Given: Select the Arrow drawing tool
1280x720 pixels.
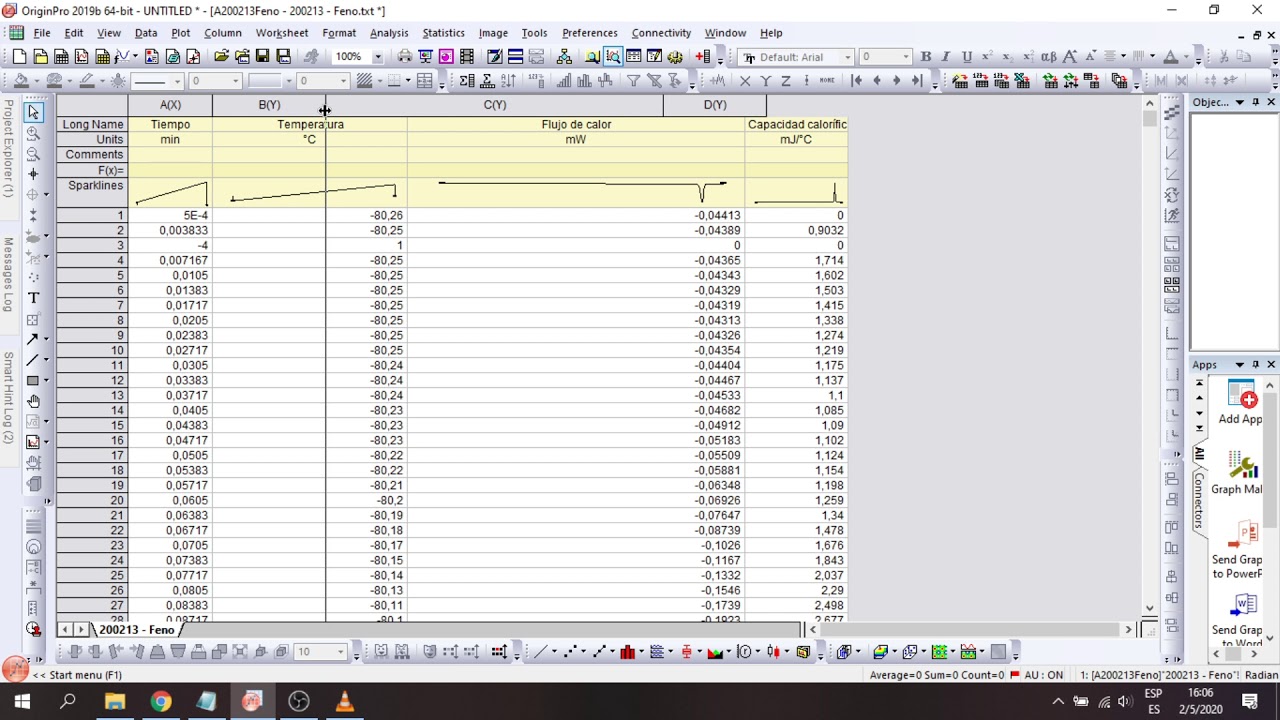Looking at the screenshot, I should click(32, 339).
